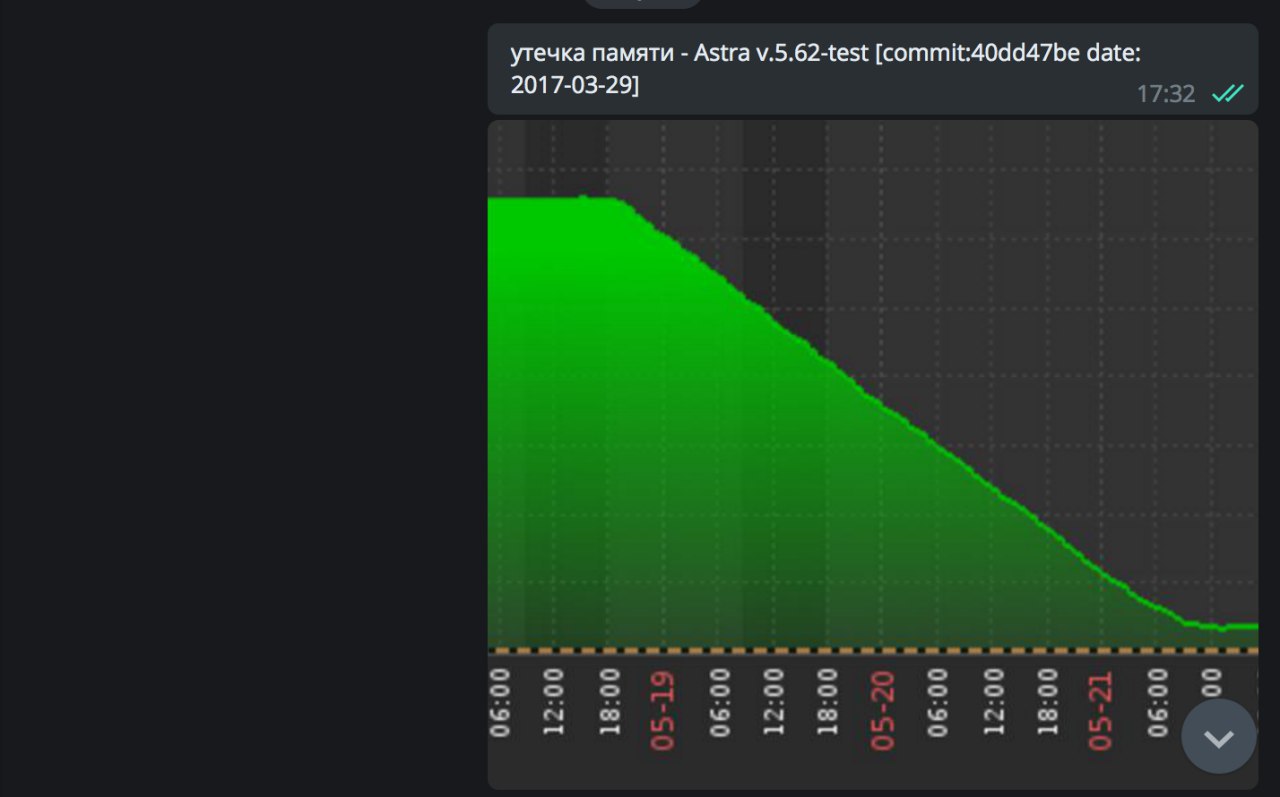Image resolution: width=1280 pixels, height=797 pixels.
Task: Click the red 05-21 date label
Action: point(1100,711)
